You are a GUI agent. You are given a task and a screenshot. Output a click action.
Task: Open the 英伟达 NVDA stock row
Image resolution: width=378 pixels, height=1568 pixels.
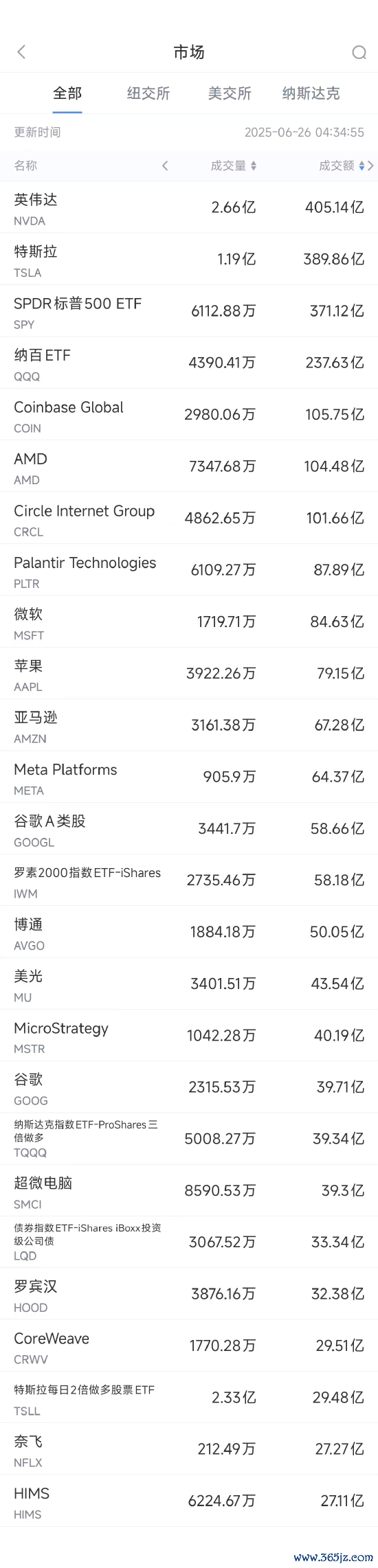pos(189,207)
